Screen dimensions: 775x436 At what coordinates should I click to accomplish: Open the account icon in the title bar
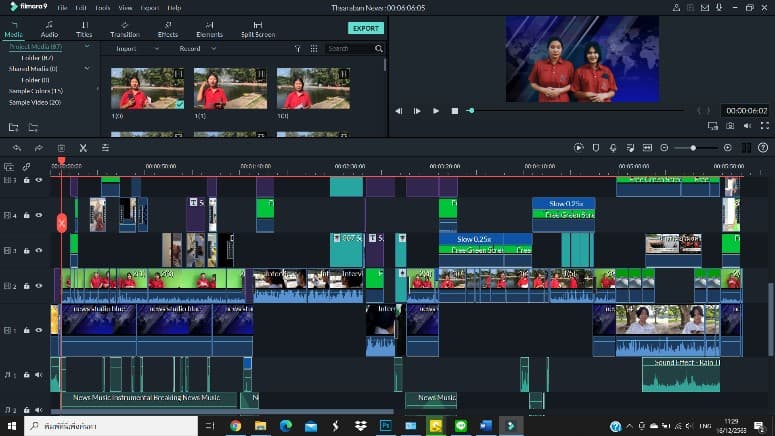(x=676, y=8)
